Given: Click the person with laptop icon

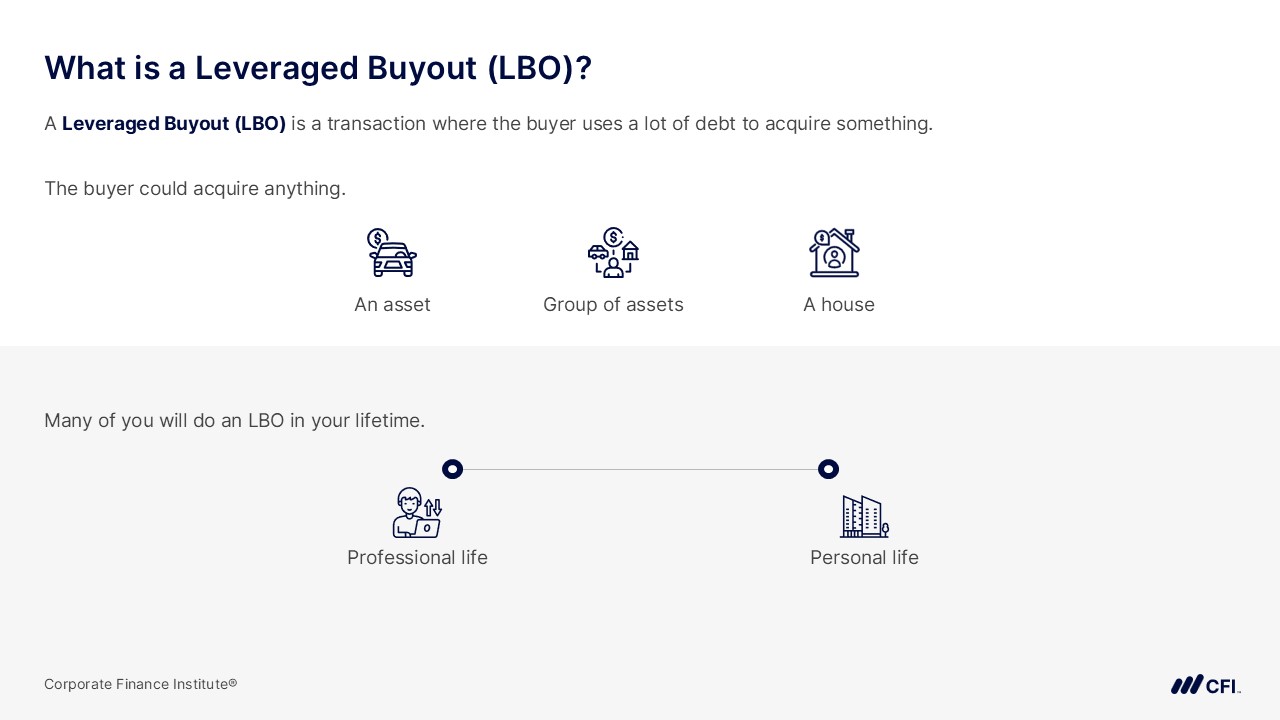Looking at the screenshot, I should [417, 513].
